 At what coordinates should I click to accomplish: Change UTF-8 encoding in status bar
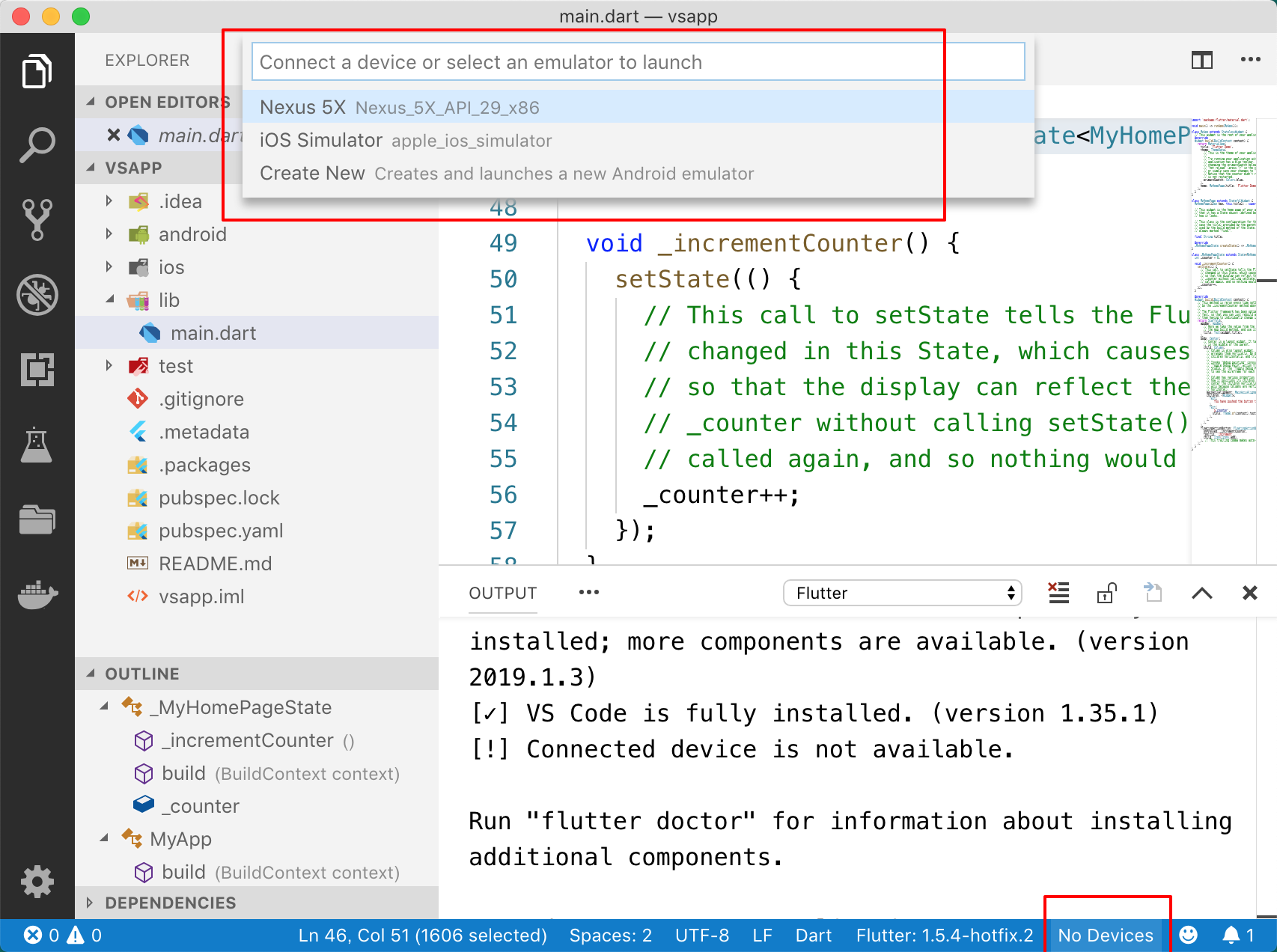point(702,936)
